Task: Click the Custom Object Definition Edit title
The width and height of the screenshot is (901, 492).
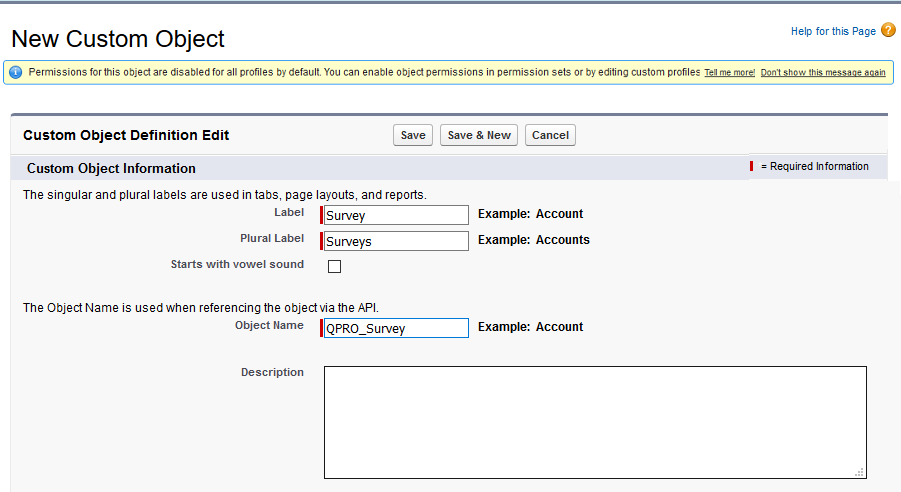Action: click(126, 135)
